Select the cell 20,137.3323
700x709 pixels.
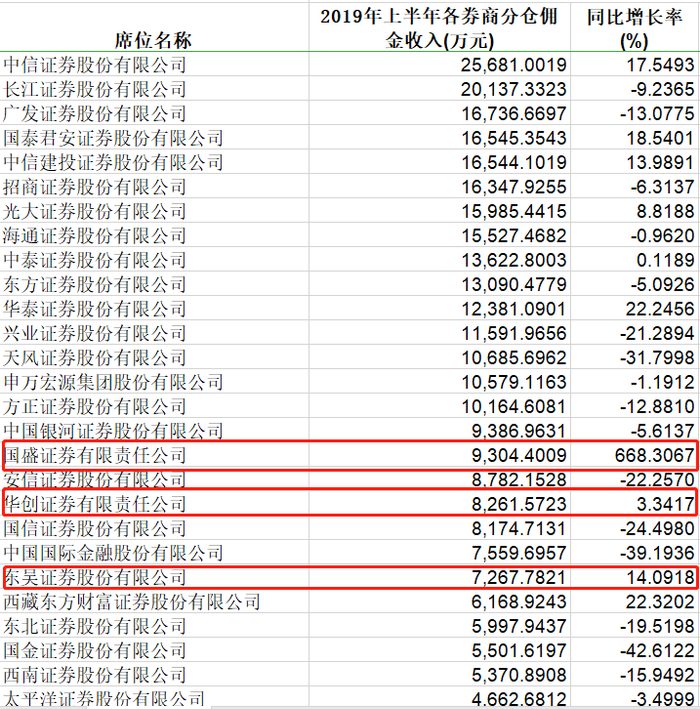(513, 90)
